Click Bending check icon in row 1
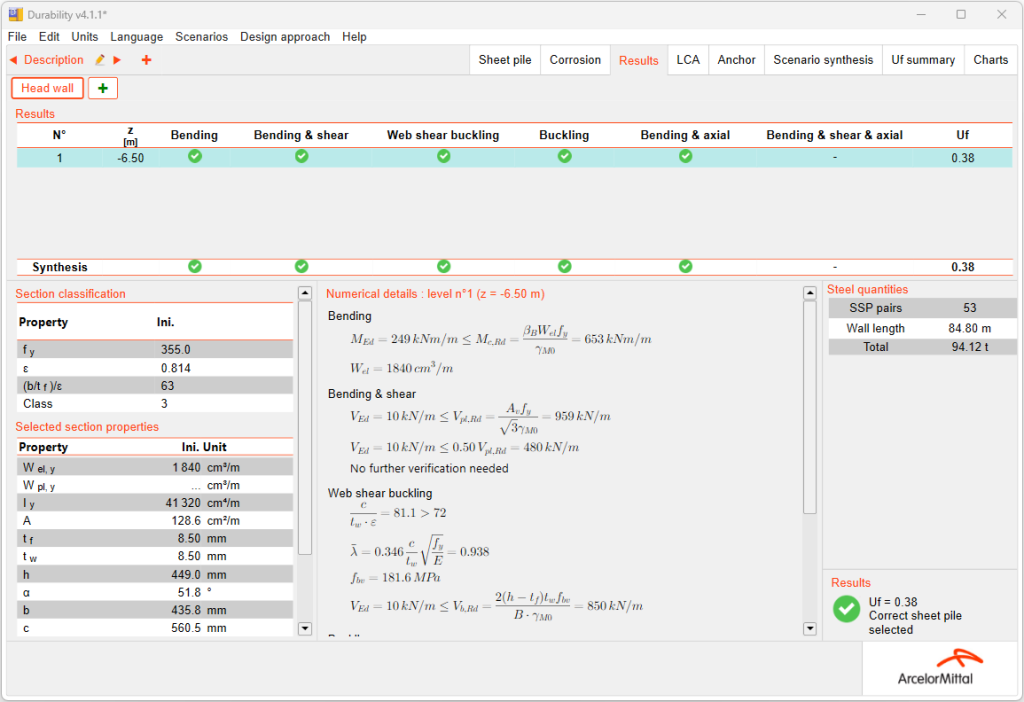This screenshot has height=702, width=1024. click(195, 156)
